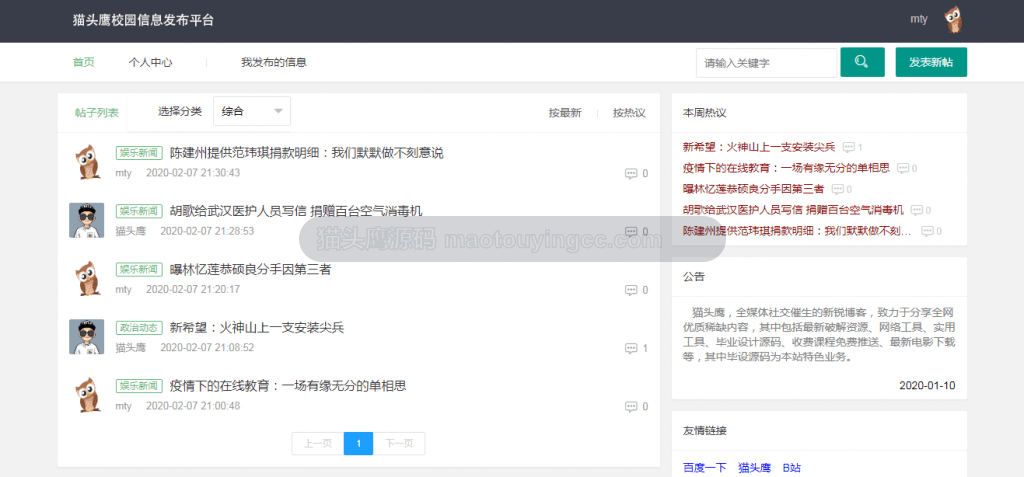Open hot topic 新希望：火神山上一支安装尖兵

point(759,147)
